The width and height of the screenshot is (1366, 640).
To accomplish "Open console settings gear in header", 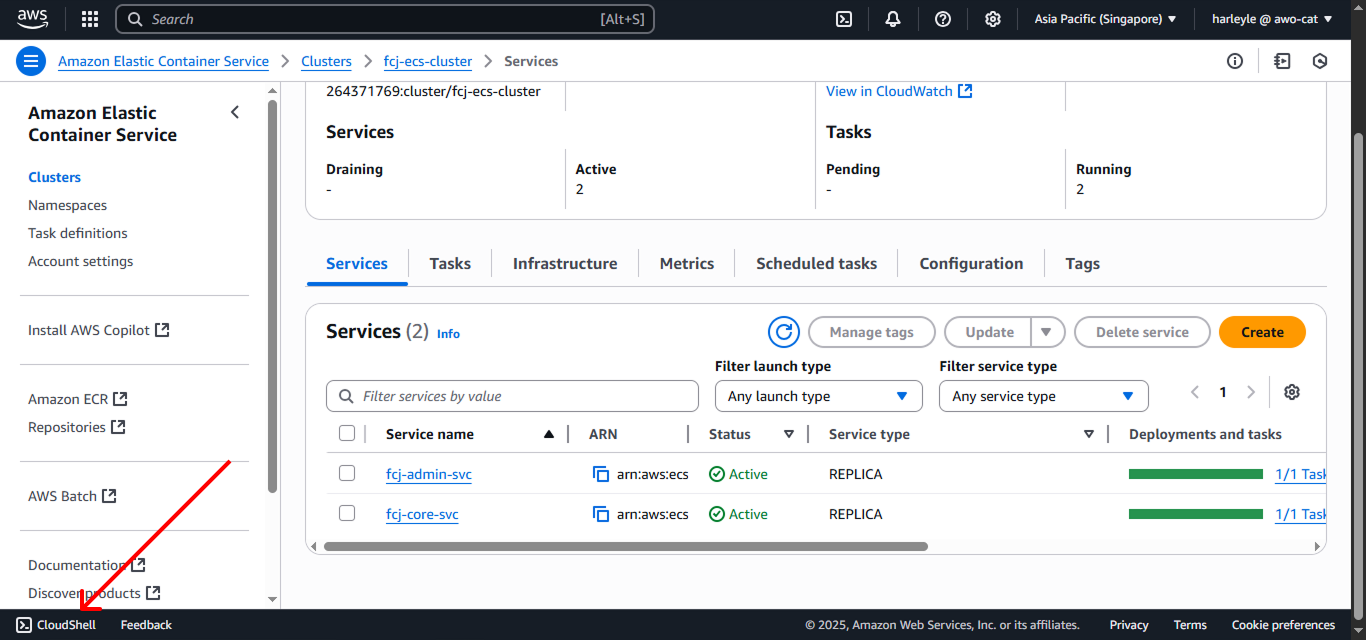I will pyautogui.click(x=993, y=19).
